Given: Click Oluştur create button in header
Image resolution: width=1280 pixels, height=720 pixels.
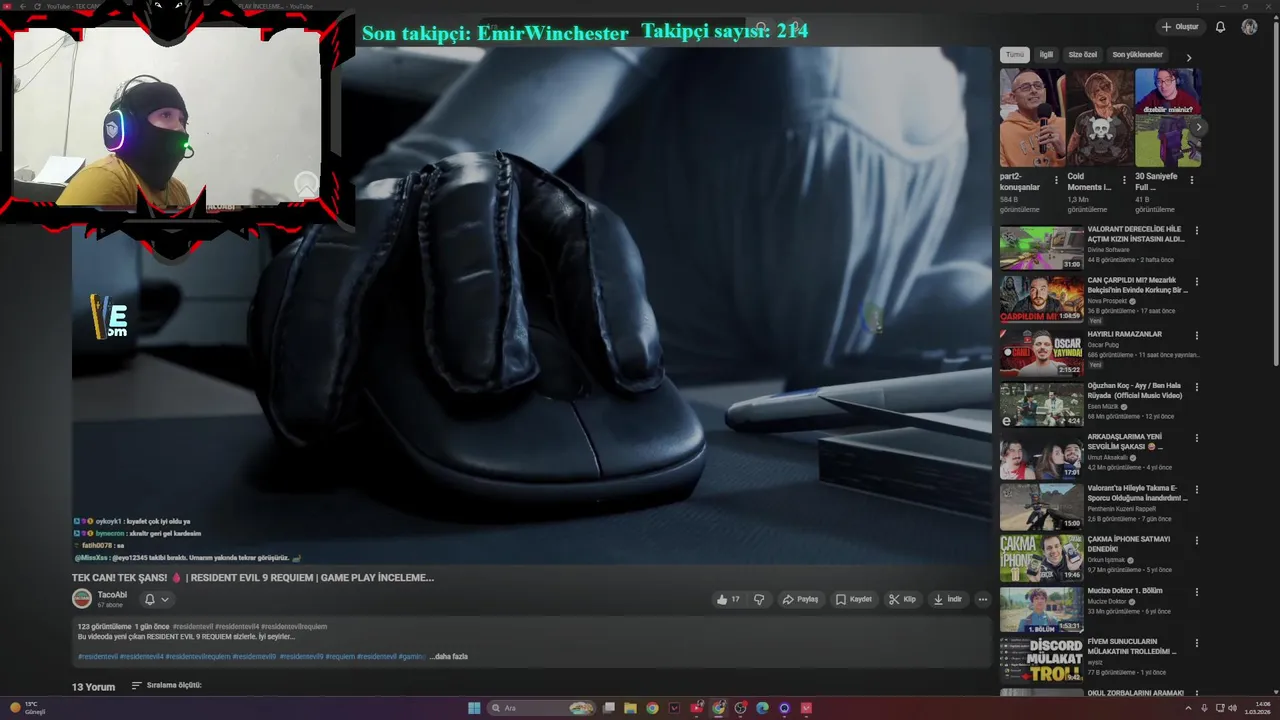Looking at the screenshot, I should click(1180, 27).
